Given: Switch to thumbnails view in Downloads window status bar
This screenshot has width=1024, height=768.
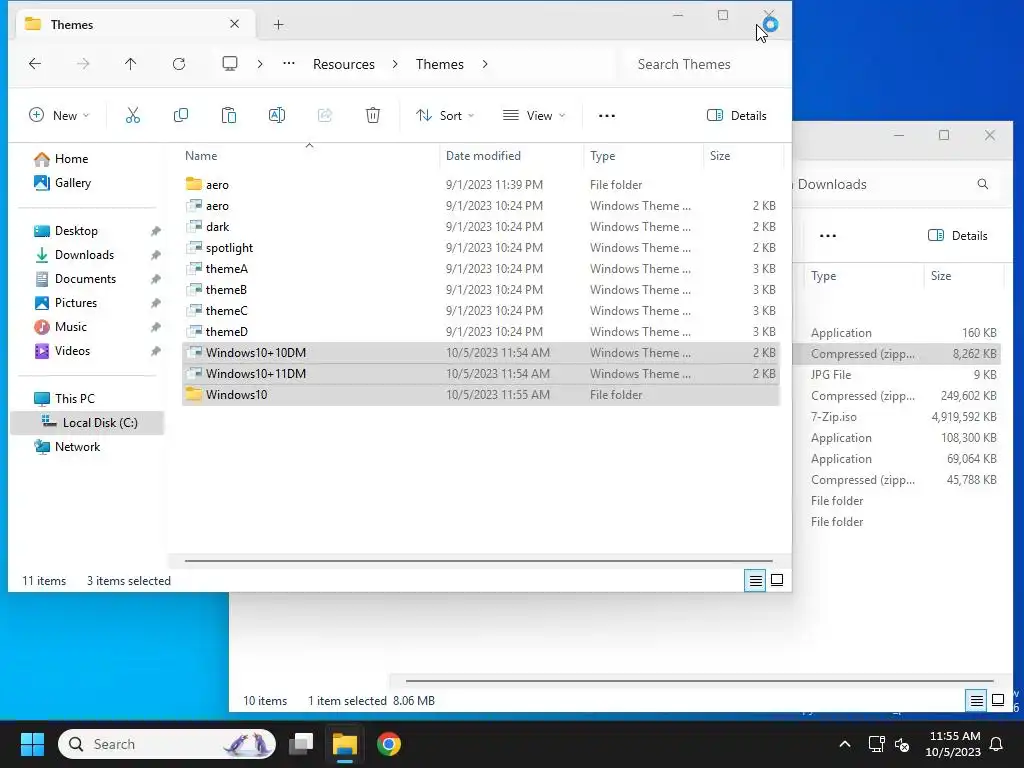Looking at the screenshot, I should [998, 700].
